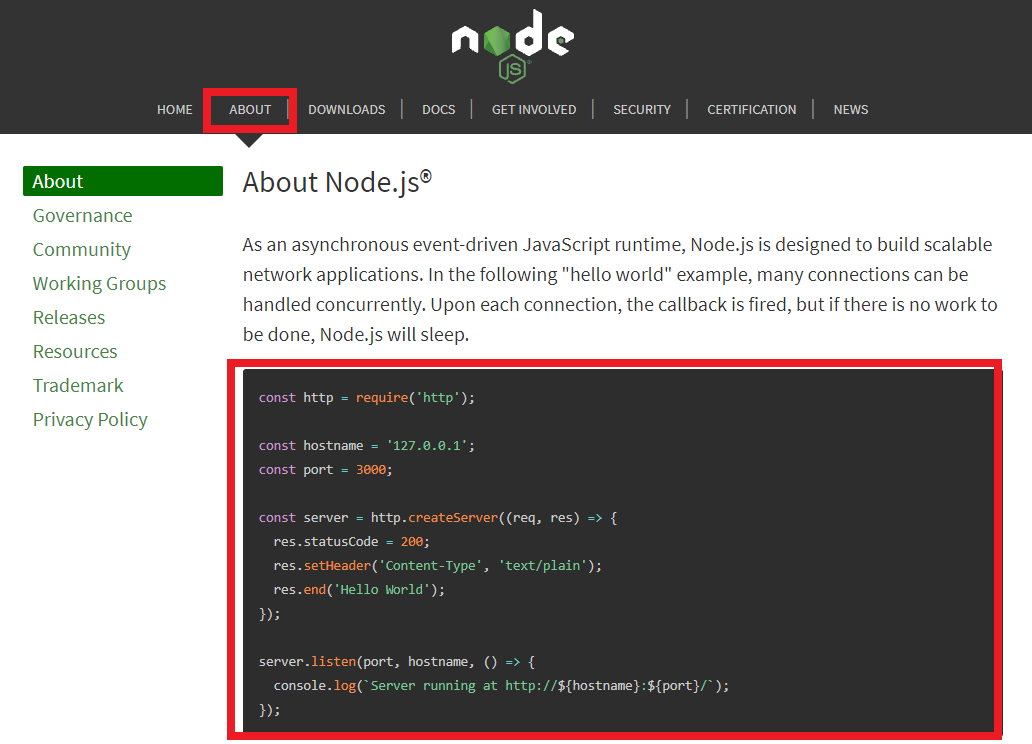Viewport: 1032px width, 744px height.
Task: Open the GET INVOLVED nav item
Action: pos(534,109)
